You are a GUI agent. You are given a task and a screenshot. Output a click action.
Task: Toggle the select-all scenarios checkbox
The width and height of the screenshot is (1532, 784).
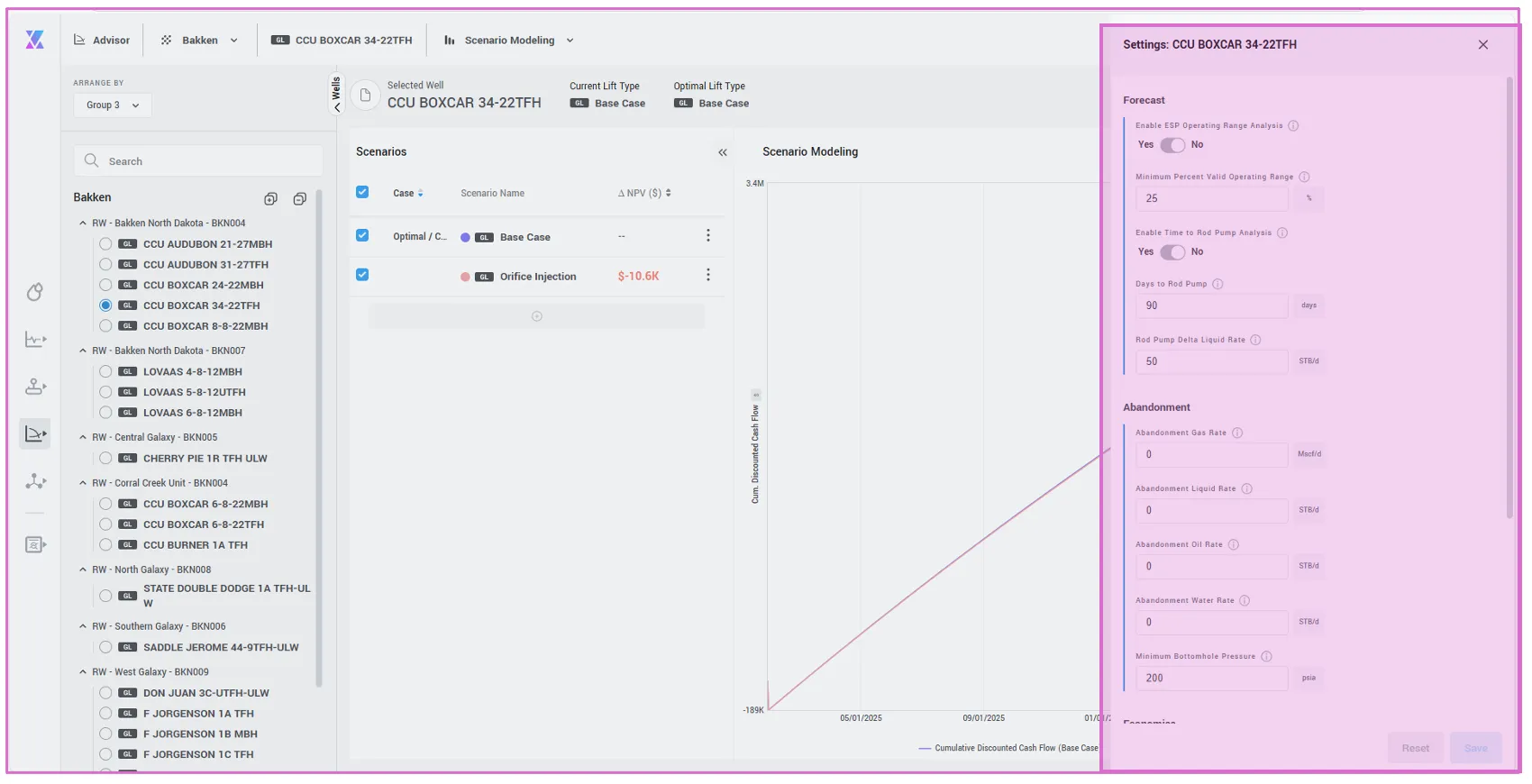(362, 192)
